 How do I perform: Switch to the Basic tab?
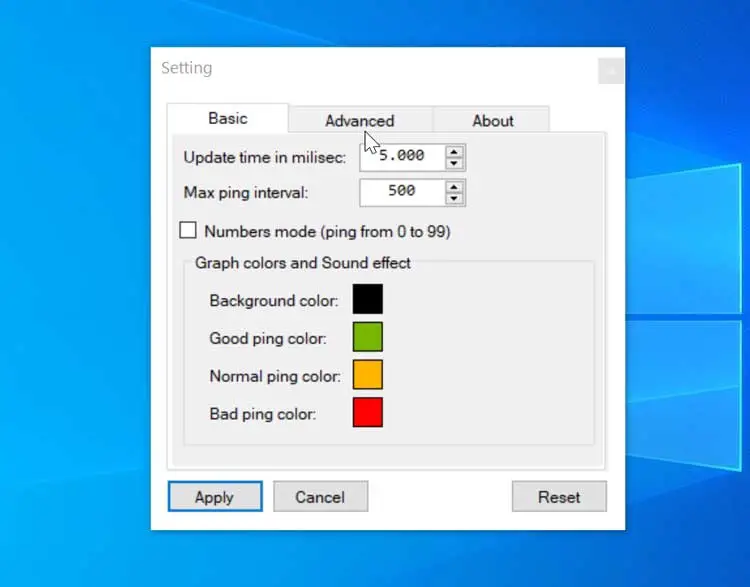click(228, 118)
